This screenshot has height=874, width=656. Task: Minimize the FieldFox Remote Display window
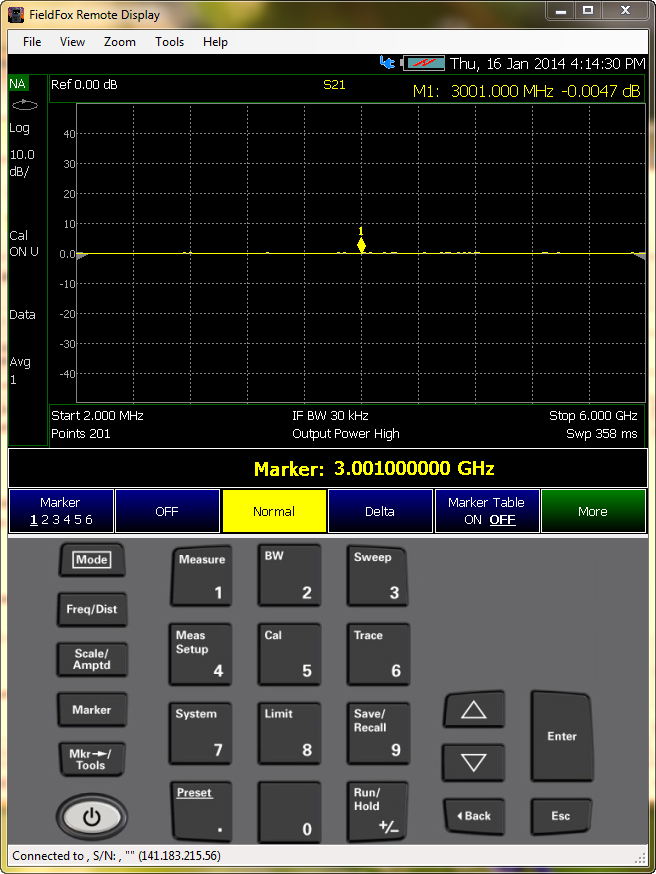click(561, 11)
